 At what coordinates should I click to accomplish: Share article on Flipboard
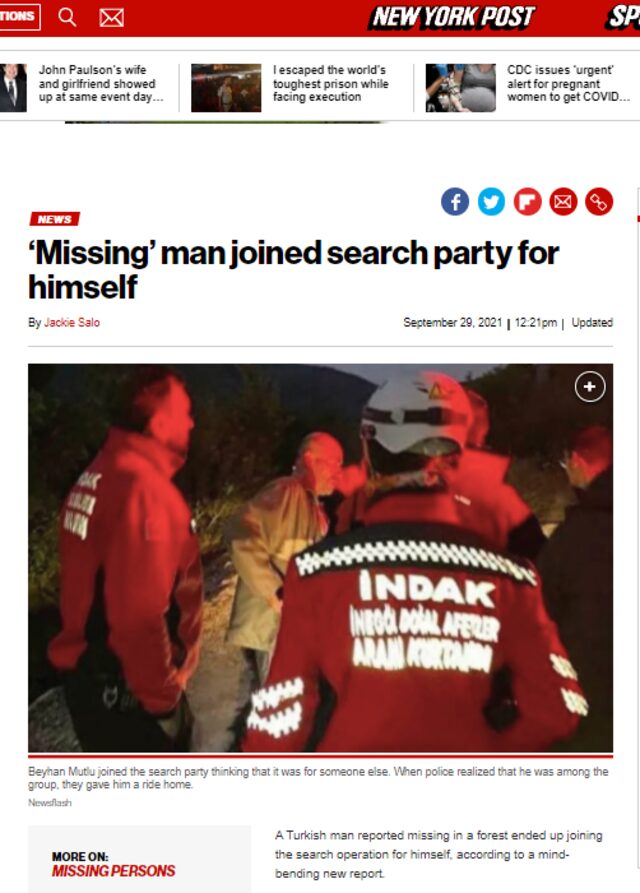tap(527, 202)
